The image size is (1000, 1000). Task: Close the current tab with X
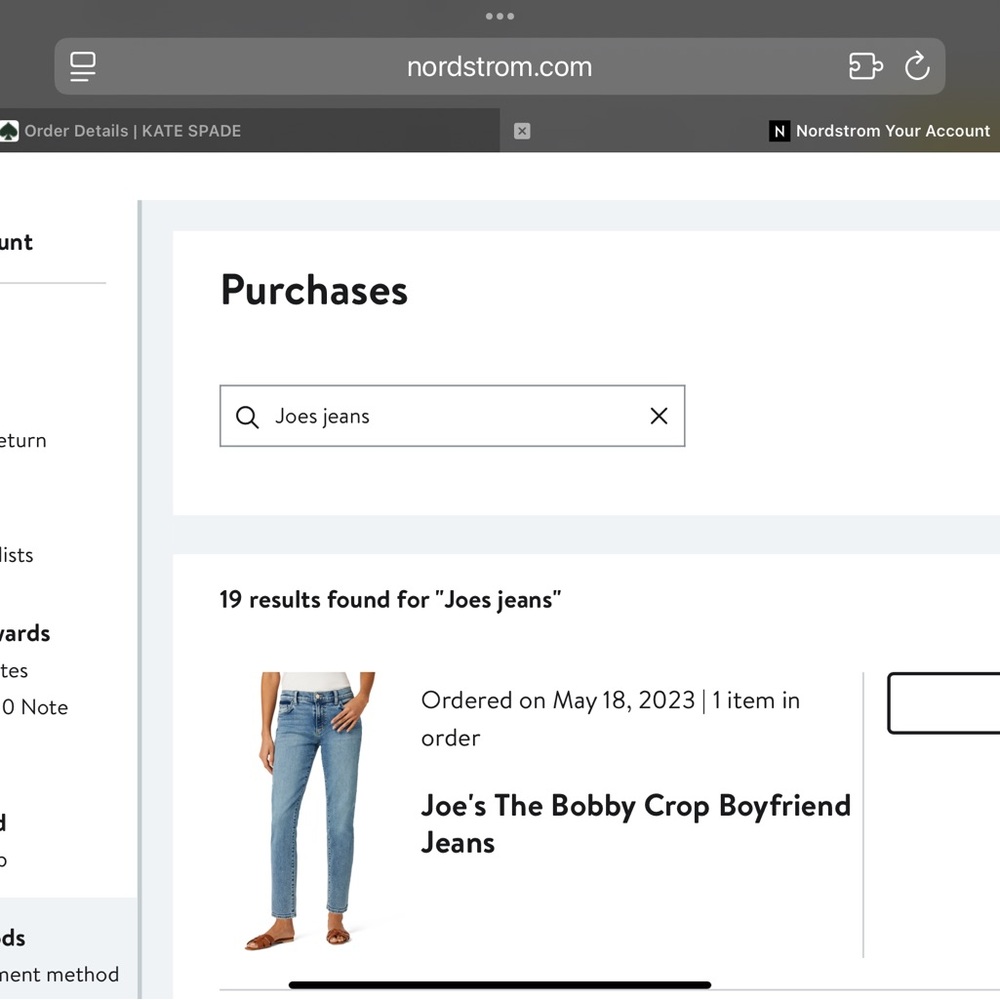tap(522, 131)
